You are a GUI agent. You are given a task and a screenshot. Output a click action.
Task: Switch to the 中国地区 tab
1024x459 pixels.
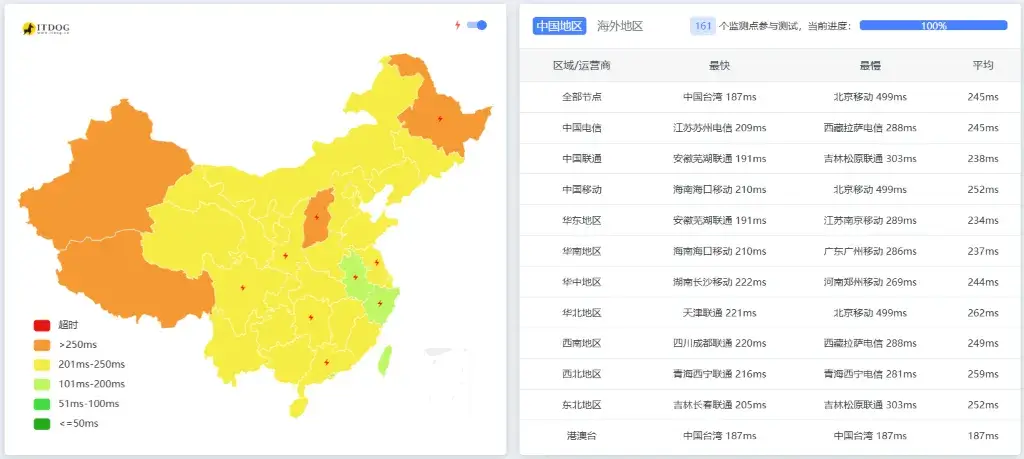pos(559,26)
